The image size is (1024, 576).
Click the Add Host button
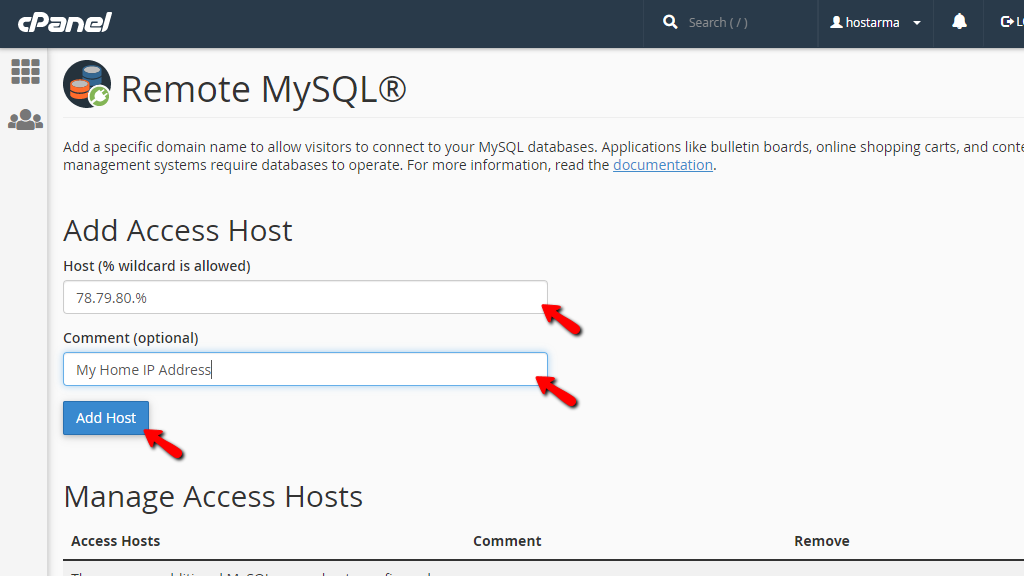pyautogui.click(x=105, y=417)
